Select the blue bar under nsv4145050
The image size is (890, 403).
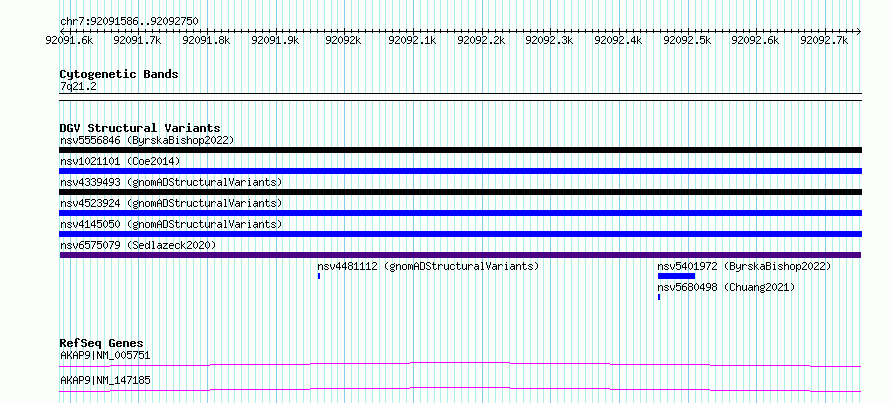pos(461,234)
